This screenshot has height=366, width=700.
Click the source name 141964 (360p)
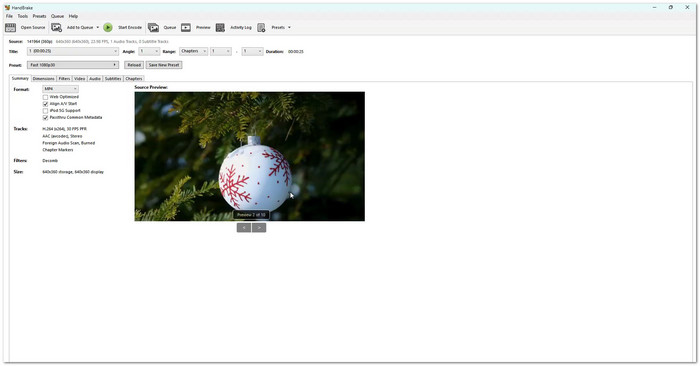[40, 42]
